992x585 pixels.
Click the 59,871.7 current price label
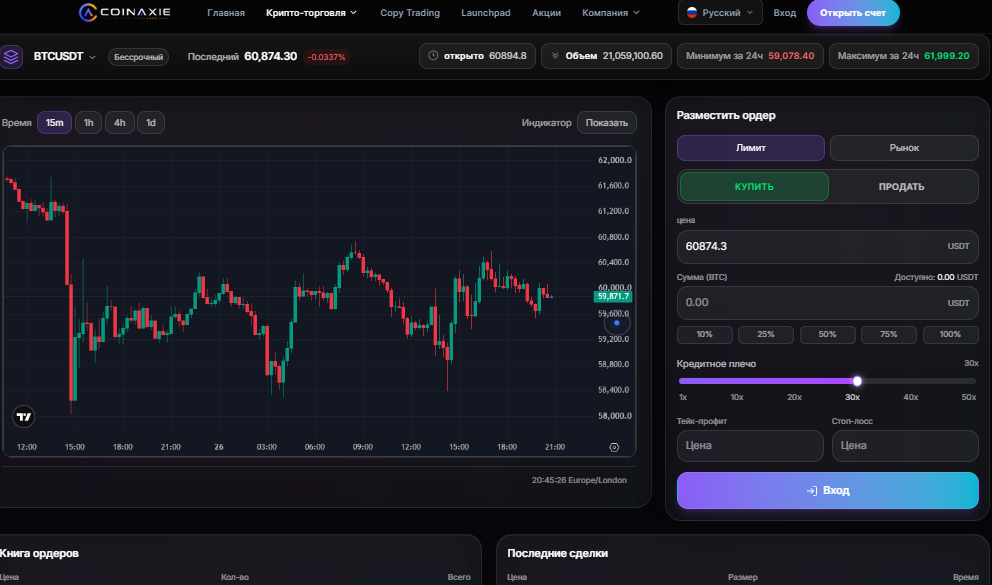(613, 296)
